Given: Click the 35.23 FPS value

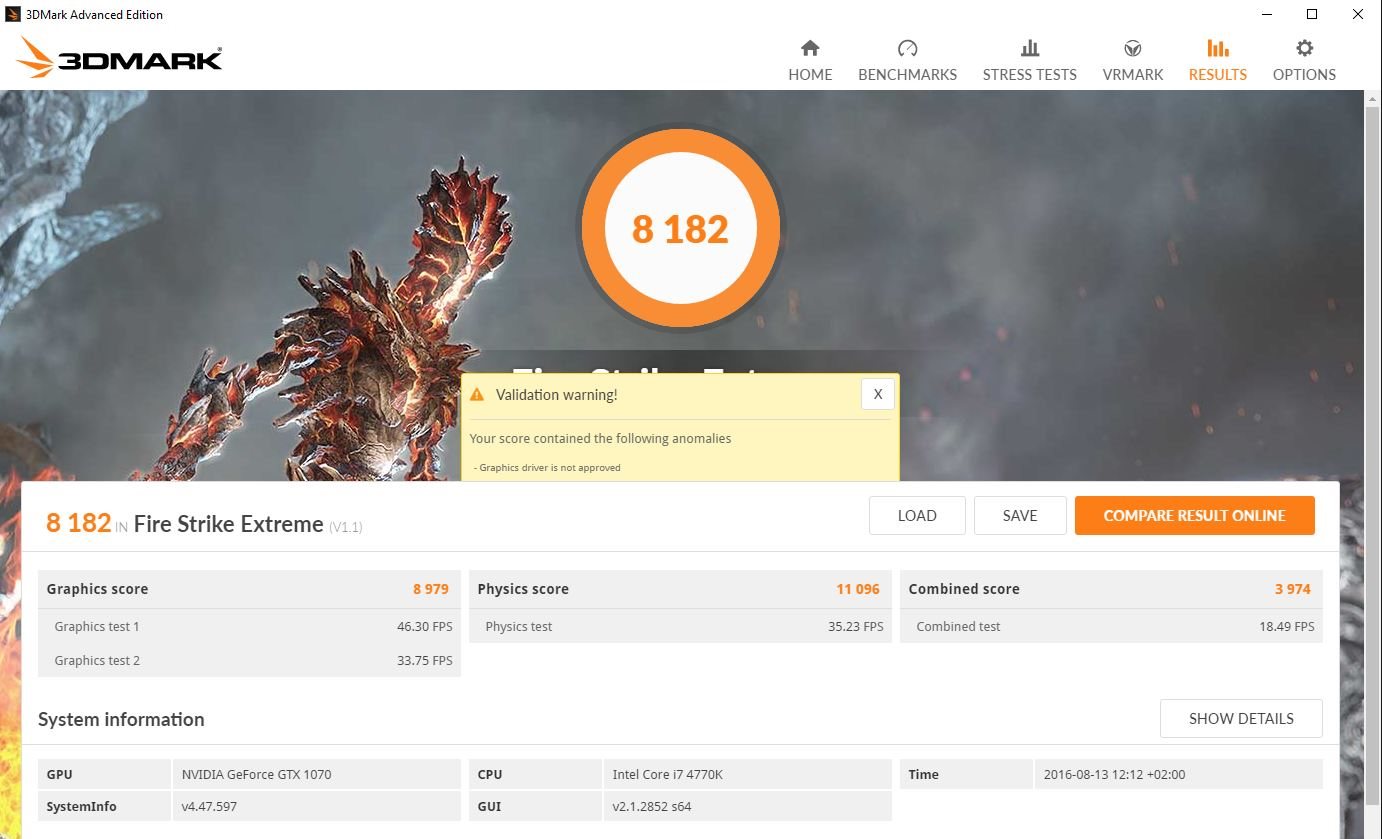Looking at the screenshot, I should 855,626.
